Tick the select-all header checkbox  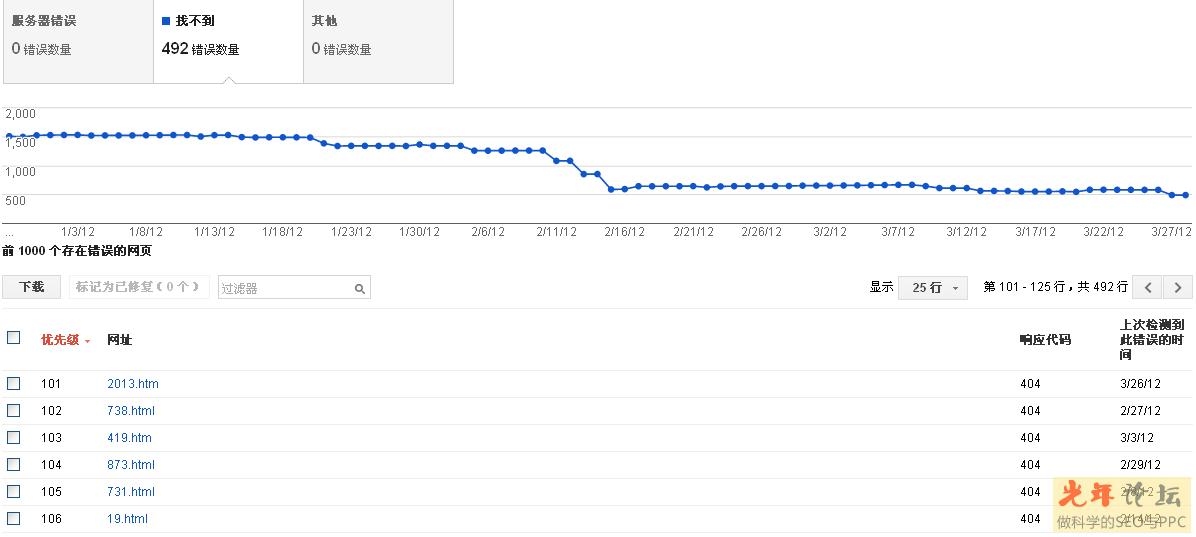(14, 338)
